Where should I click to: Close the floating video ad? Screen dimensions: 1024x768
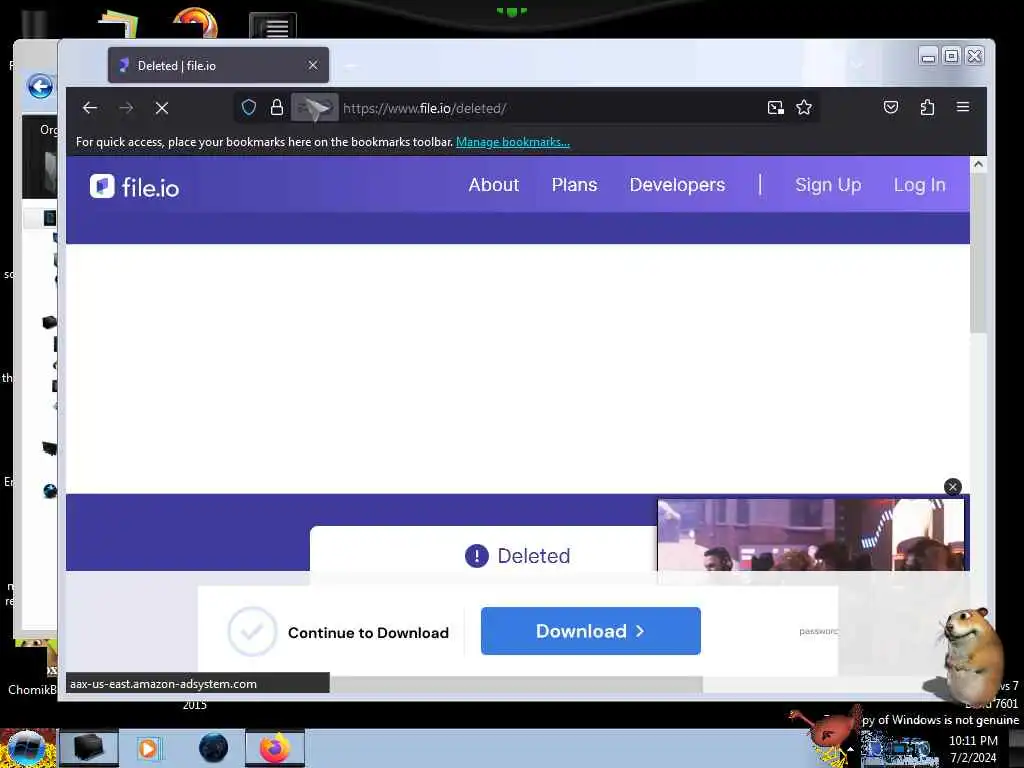point(952,487)
